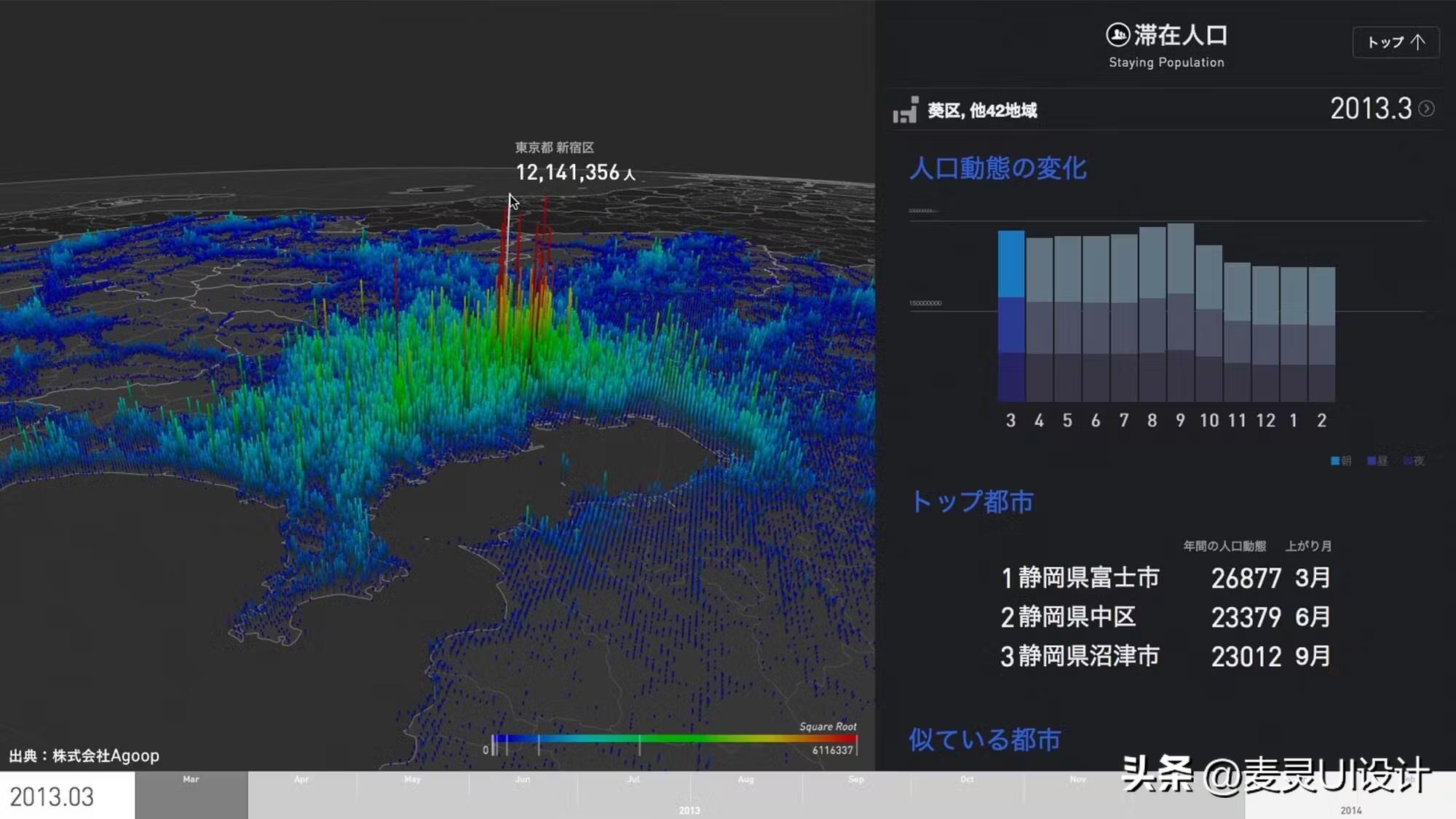Jump to Sep on the bottom timeline
1456x819 pixels.
point(855,794)
